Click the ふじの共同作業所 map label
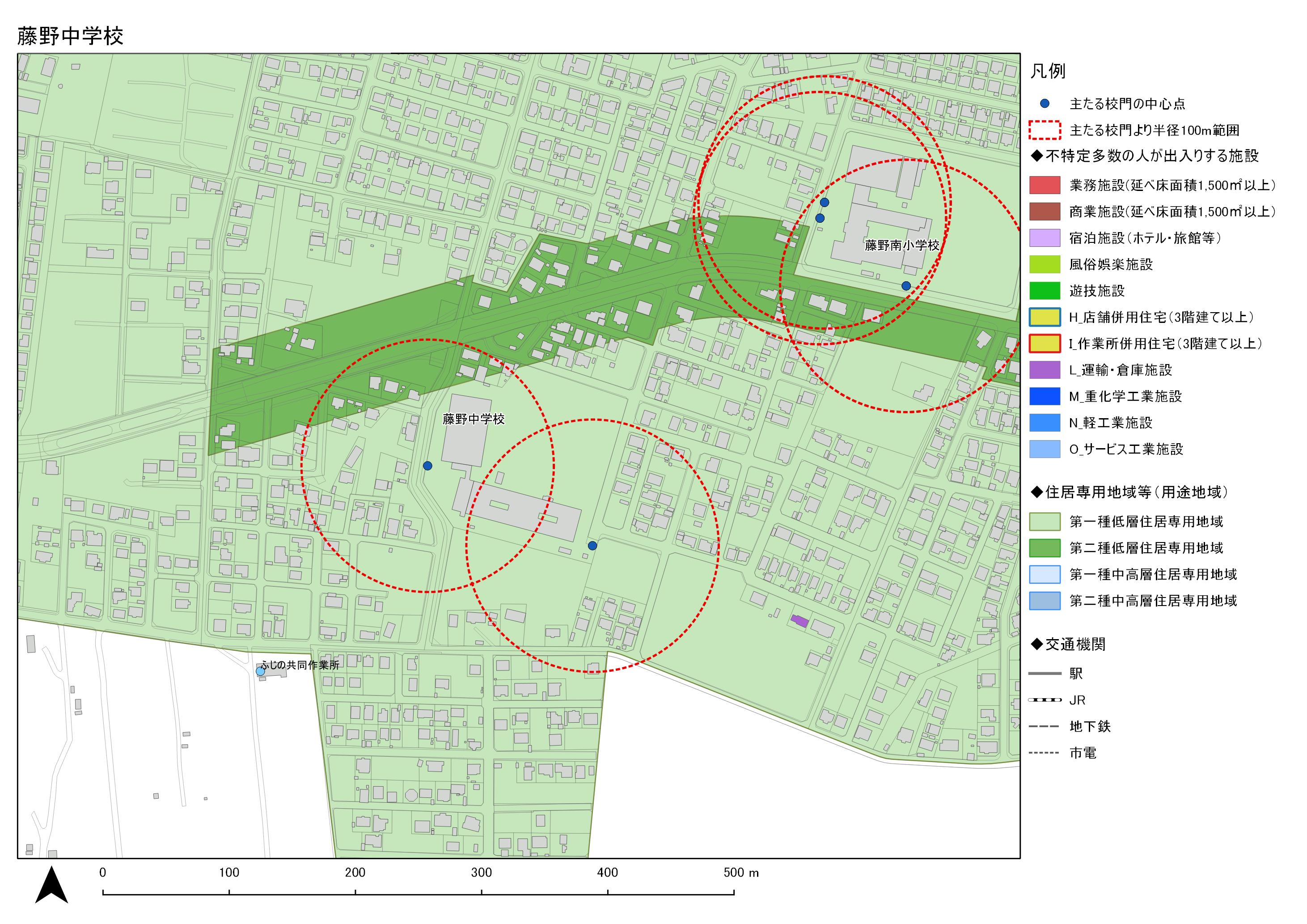Viewport: 1307px width, 924px height. 300,665
